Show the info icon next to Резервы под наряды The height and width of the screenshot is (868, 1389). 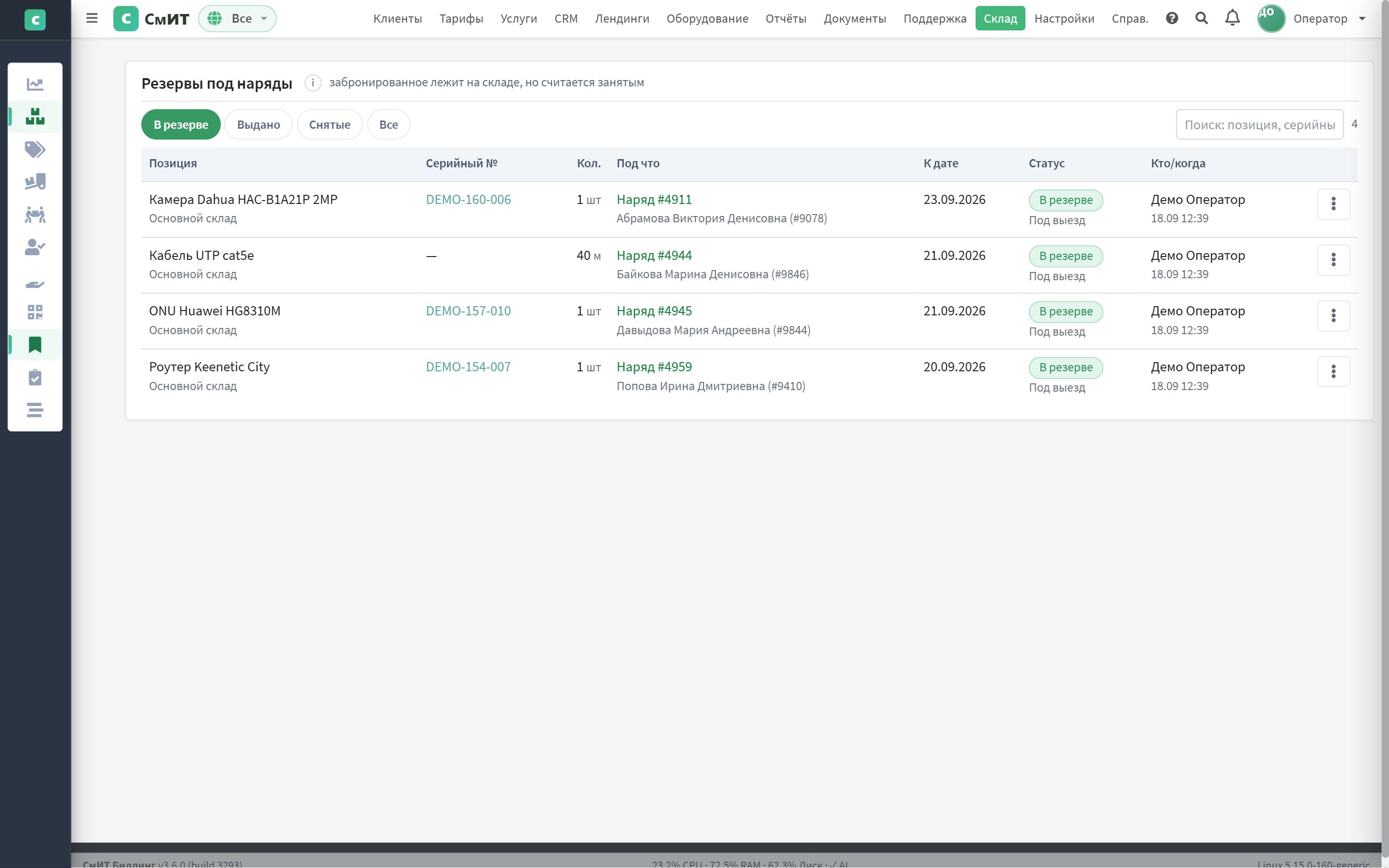[x=313, y=82]
